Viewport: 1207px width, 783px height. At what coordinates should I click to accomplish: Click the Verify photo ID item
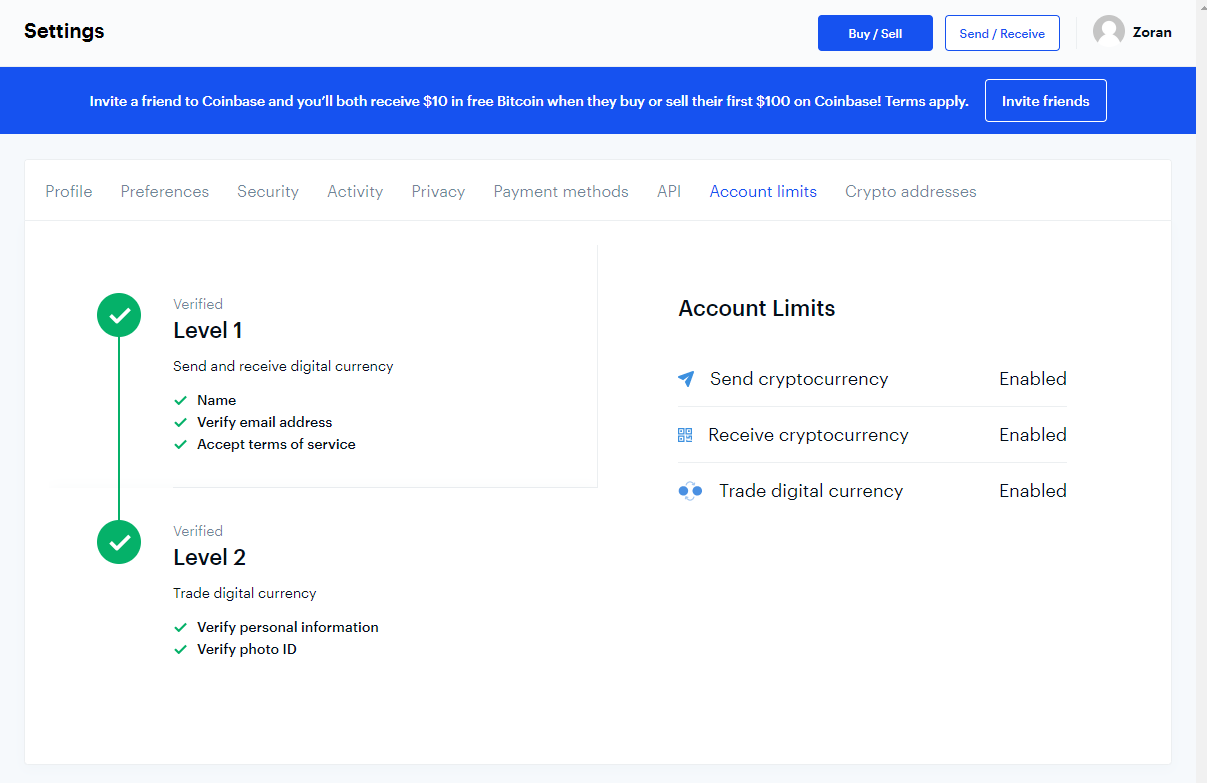coord(247,649)
